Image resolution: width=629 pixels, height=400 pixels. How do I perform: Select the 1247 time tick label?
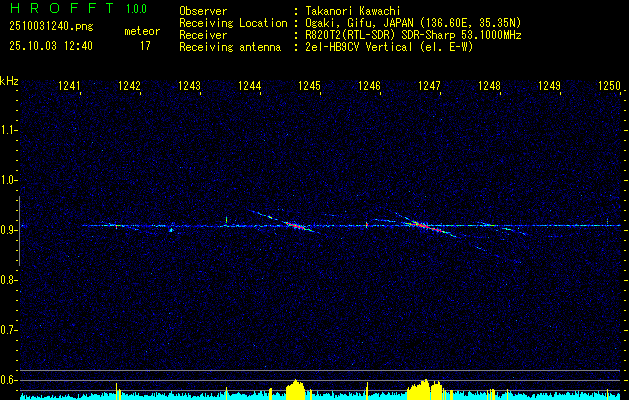pos(429,85)
